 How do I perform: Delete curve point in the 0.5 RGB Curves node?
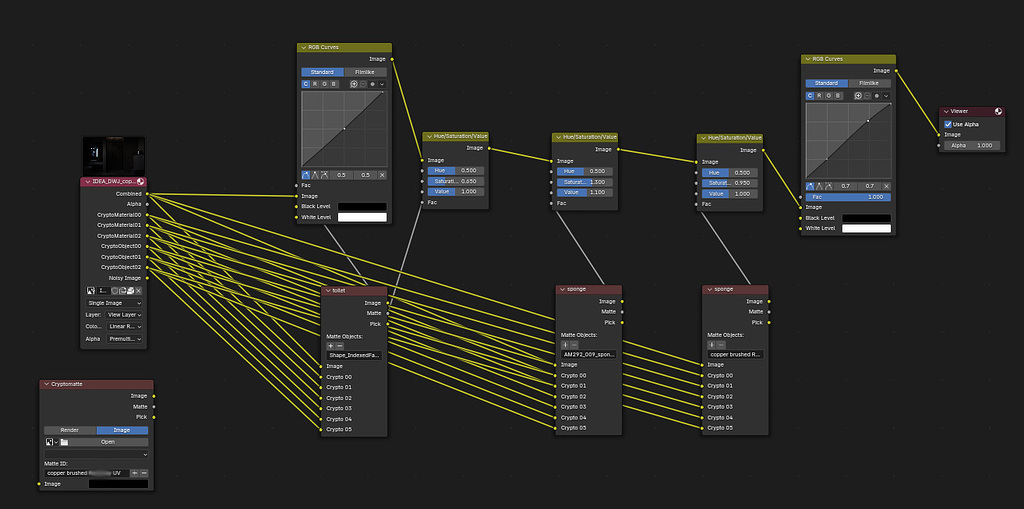pyautogui.click(x=382, y=175)
